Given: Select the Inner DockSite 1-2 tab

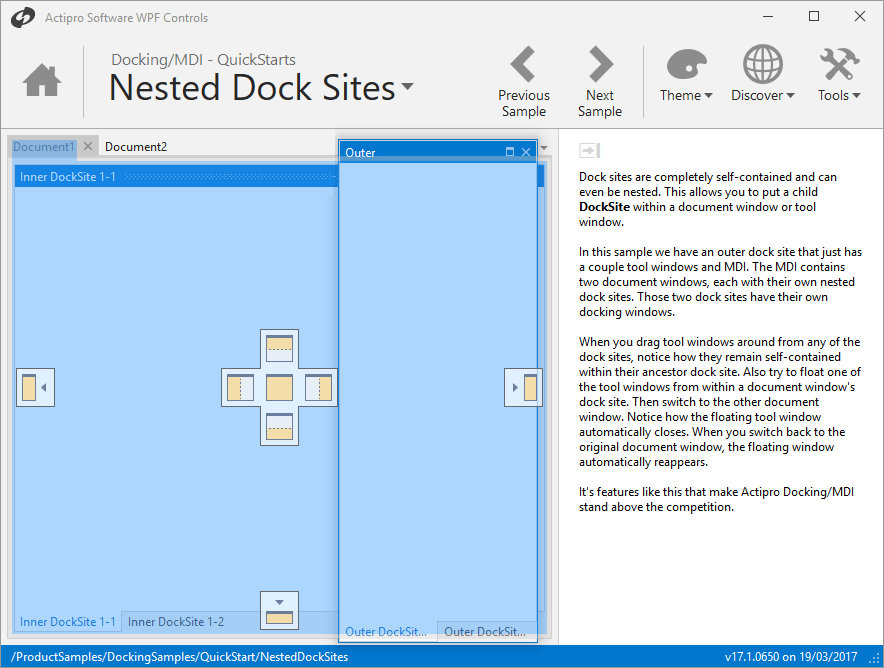Looking at the screenshot, I should [x=176, y=622].
